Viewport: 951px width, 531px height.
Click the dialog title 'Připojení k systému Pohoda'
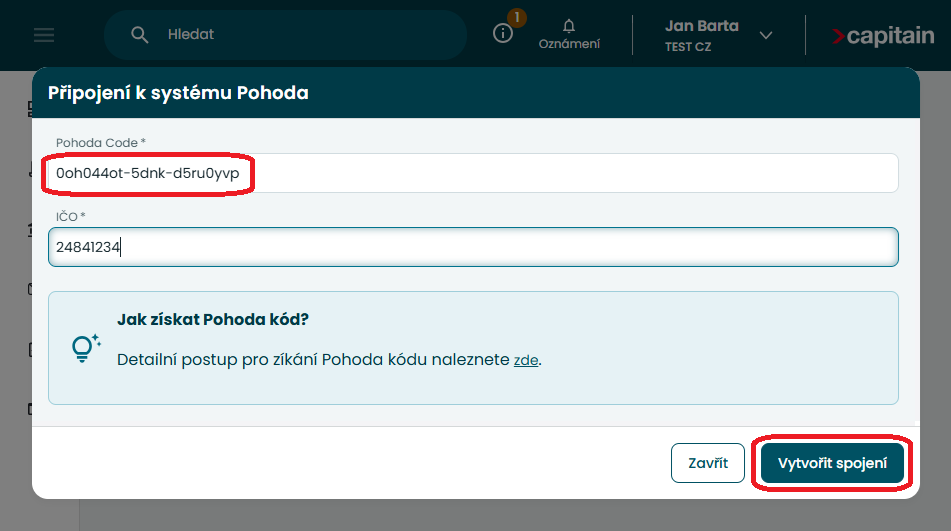(x=178, y=93)
